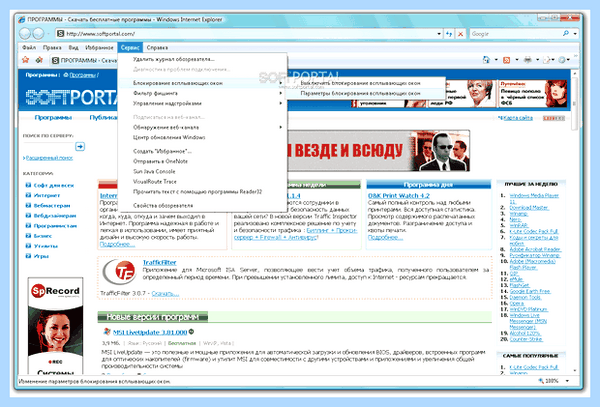Click the SpRecord advertisement banner
This screenshot has width=600, height=407.
[x=55, y=325]
